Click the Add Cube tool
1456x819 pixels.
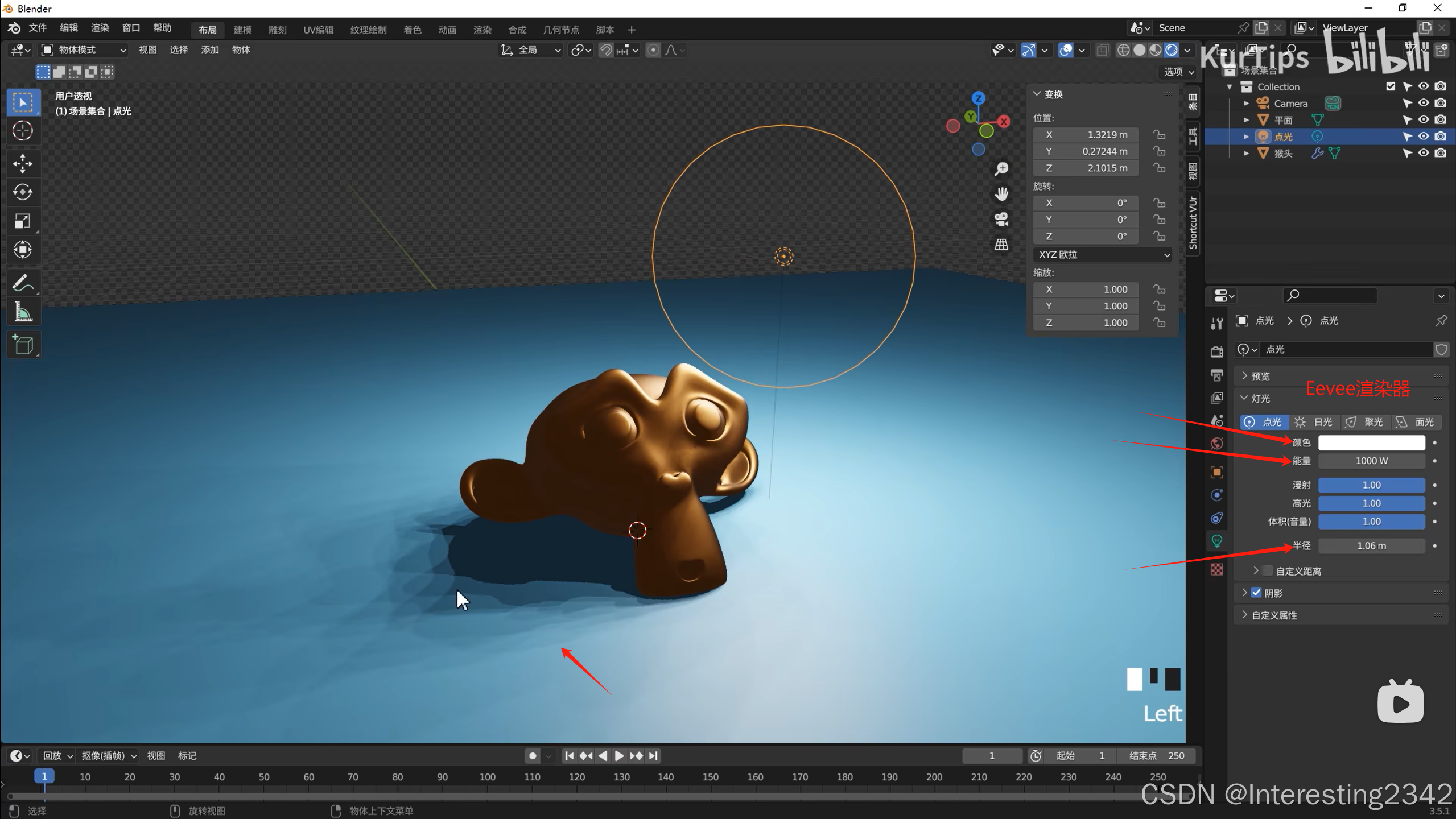pyautogui.click(x=23, y=345)
